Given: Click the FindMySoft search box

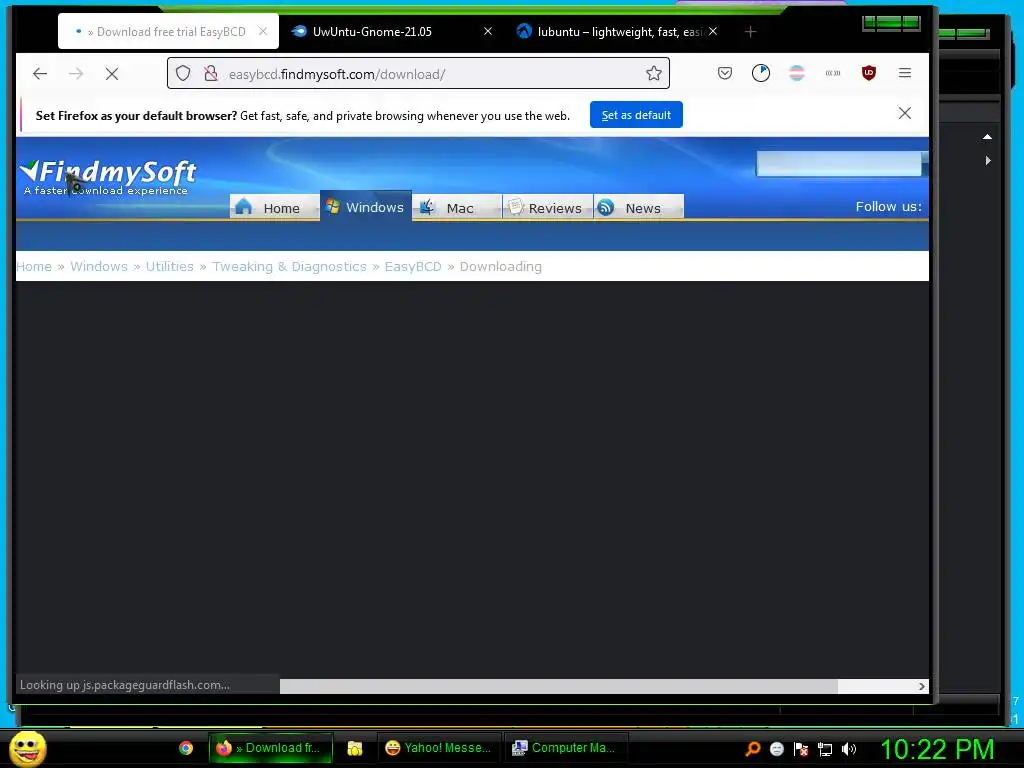Looking at the screenshot, I should 839,163.
